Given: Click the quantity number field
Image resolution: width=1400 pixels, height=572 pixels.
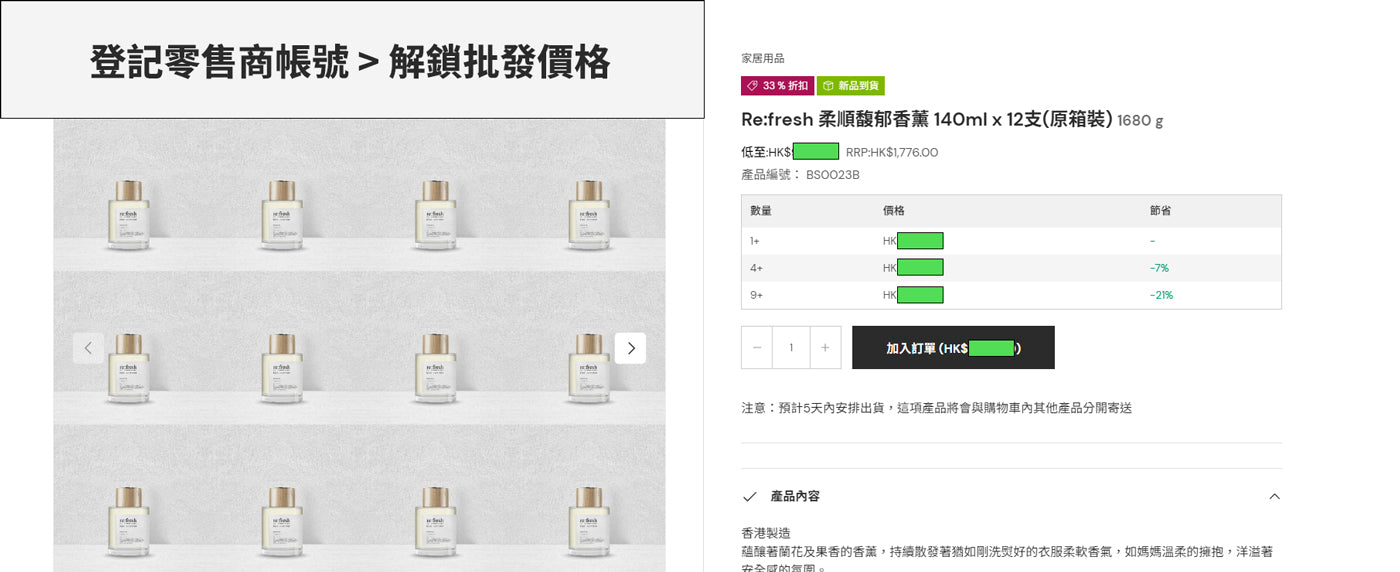Looking at the screenshot, I should (791, 348).
